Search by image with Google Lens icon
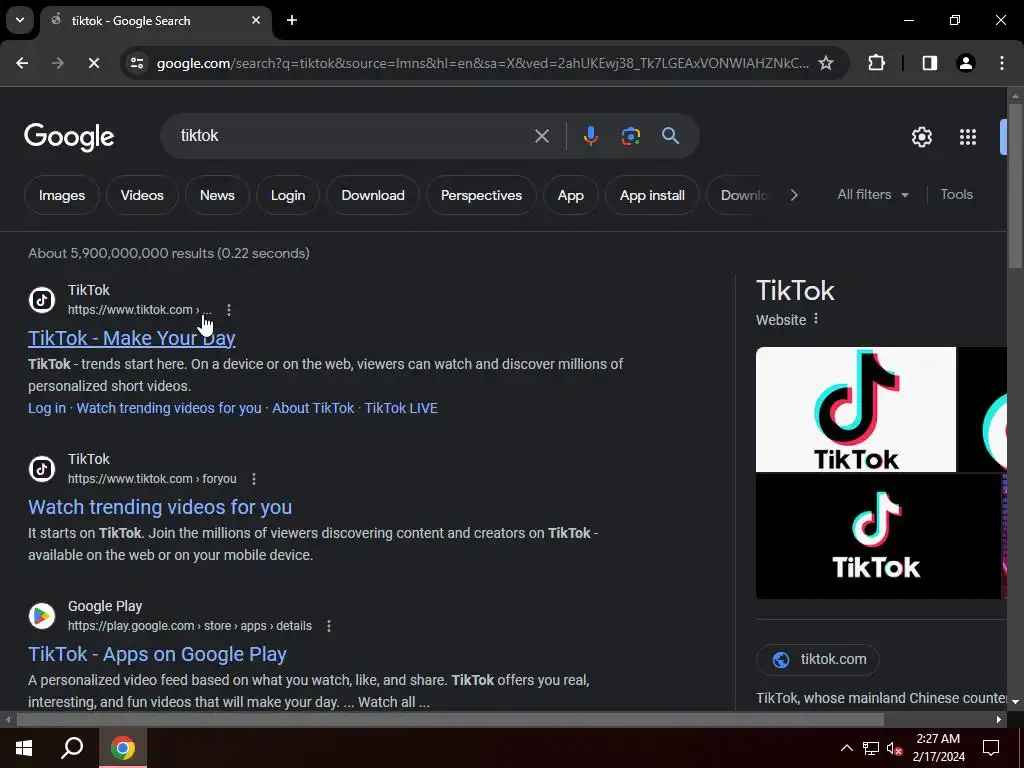1024x768 pixels. (630, 136)
